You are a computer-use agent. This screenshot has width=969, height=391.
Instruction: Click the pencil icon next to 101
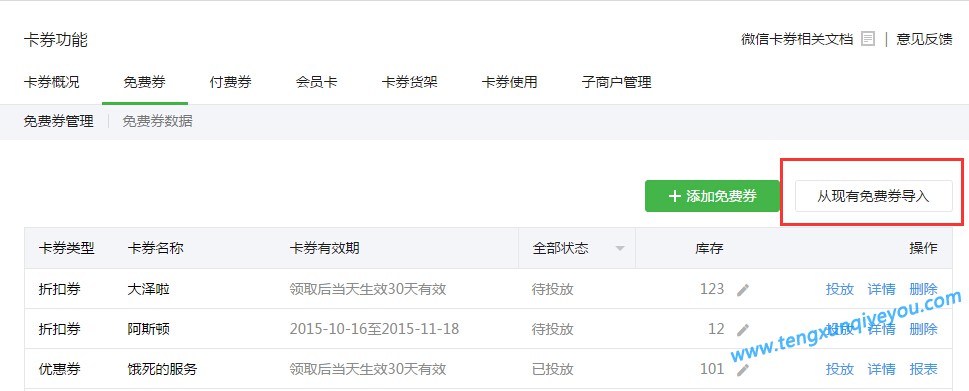pyautogui.click(x=743, y=370)
